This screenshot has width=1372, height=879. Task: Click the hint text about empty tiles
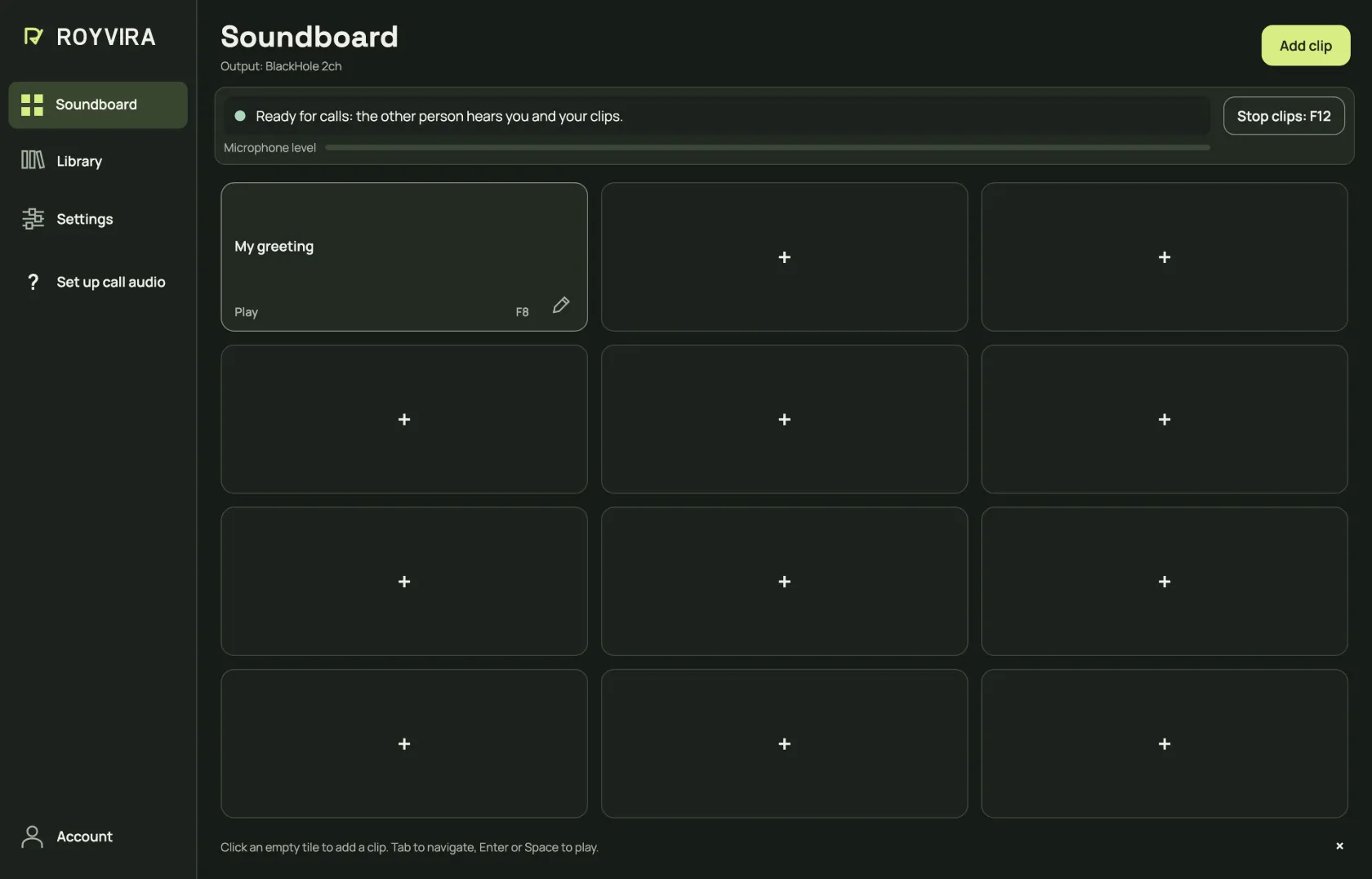[x=409, y=847]
